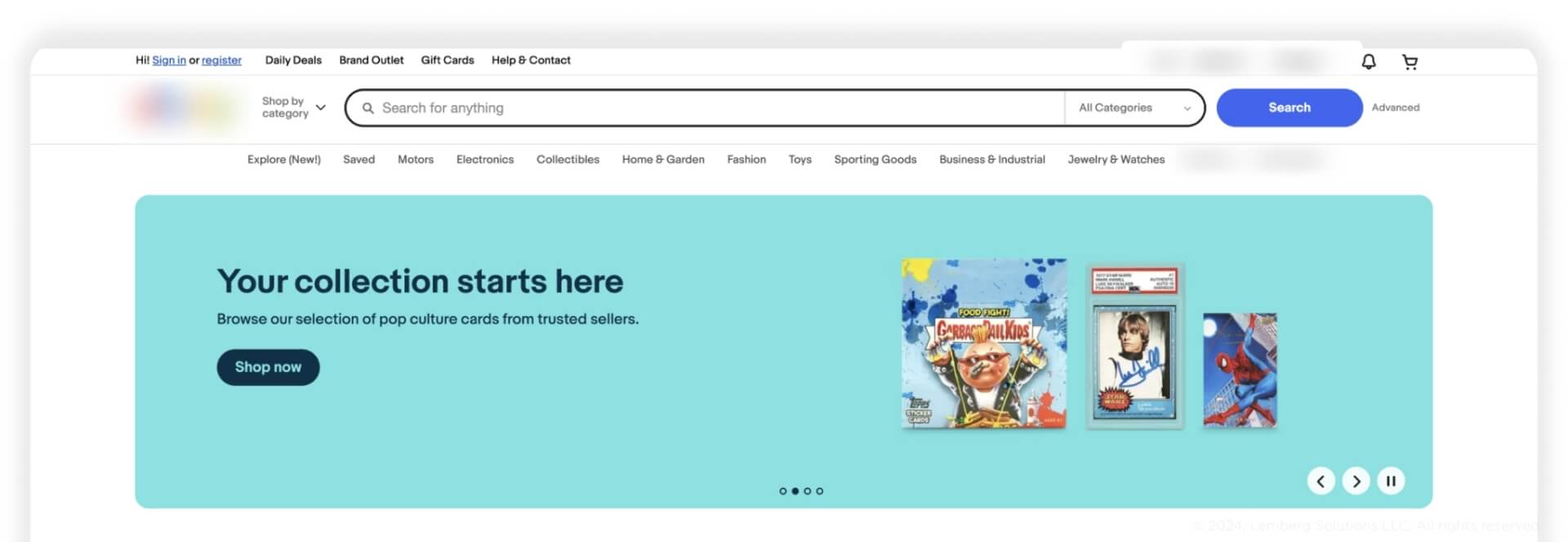The width and height of the screenshot is (1568, 542).
Task: Open the Advanced search link
Action: (x=1395, y=108)
